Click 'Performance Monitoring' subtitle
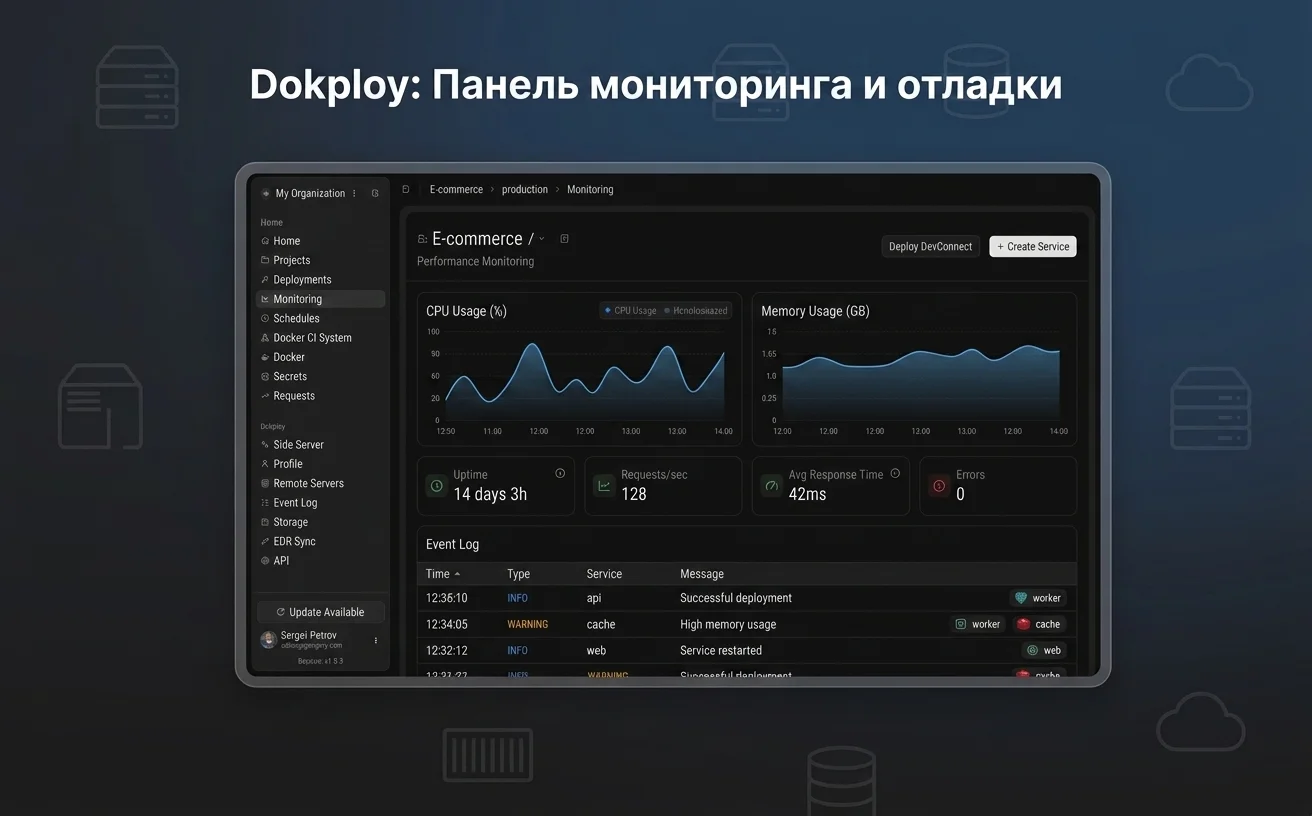The height and width of the screenshot is (816, 1312). click(x=475, y=261)
